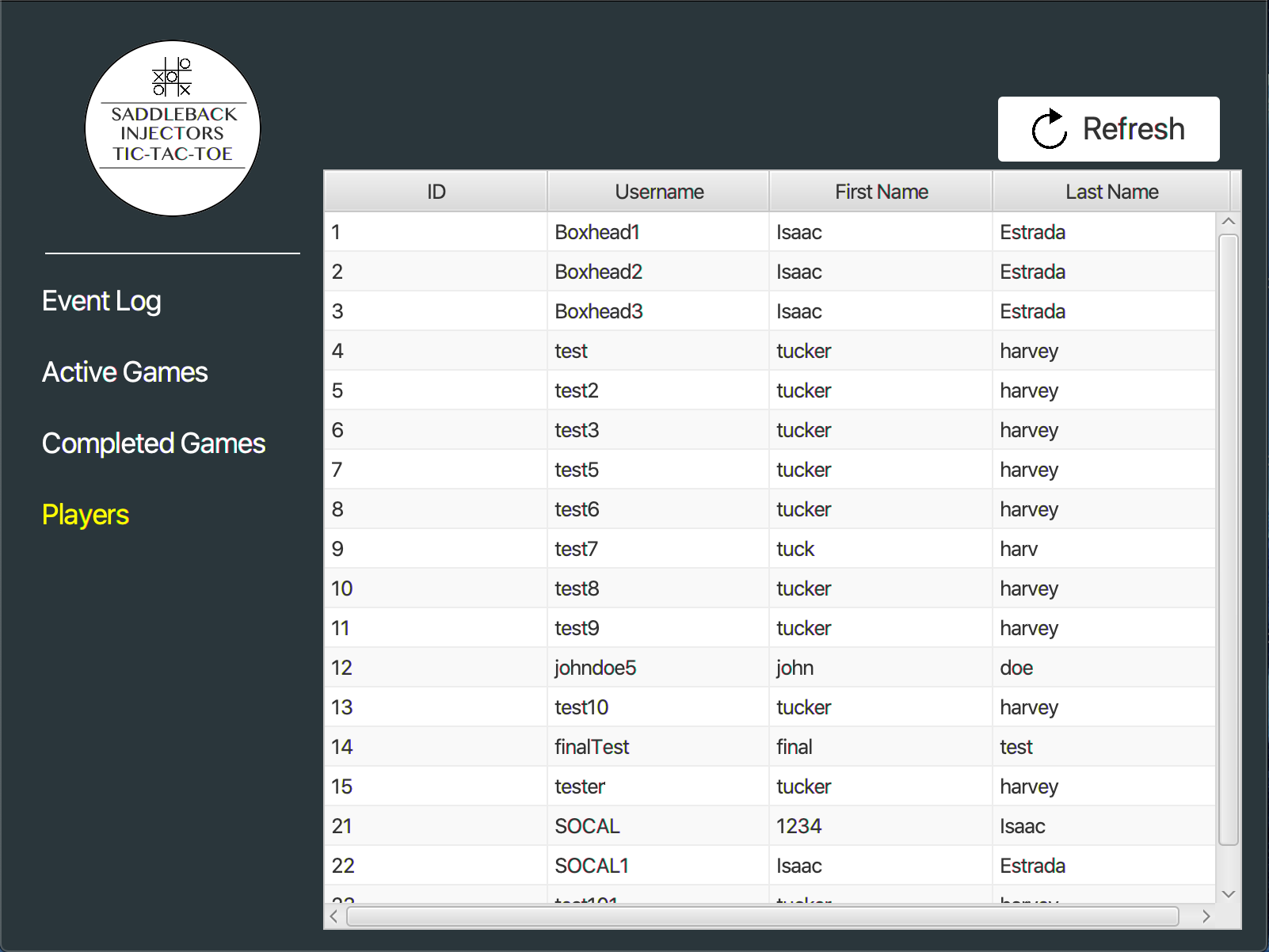
Task: Switch to Active Games view
Action: point(124,371)
